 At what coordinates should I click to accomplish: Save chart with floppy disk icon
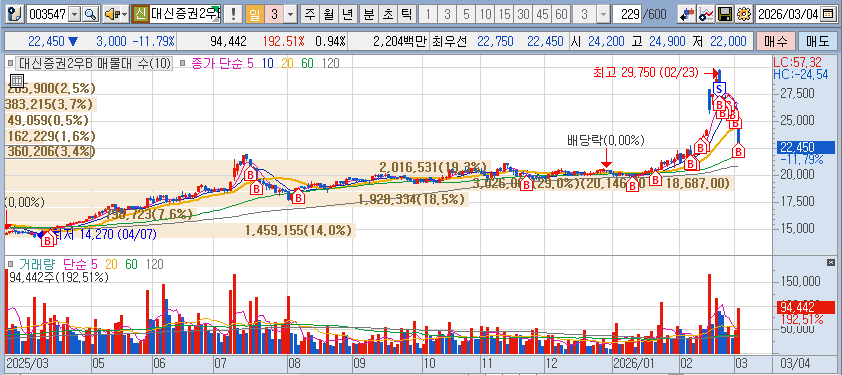725,15
